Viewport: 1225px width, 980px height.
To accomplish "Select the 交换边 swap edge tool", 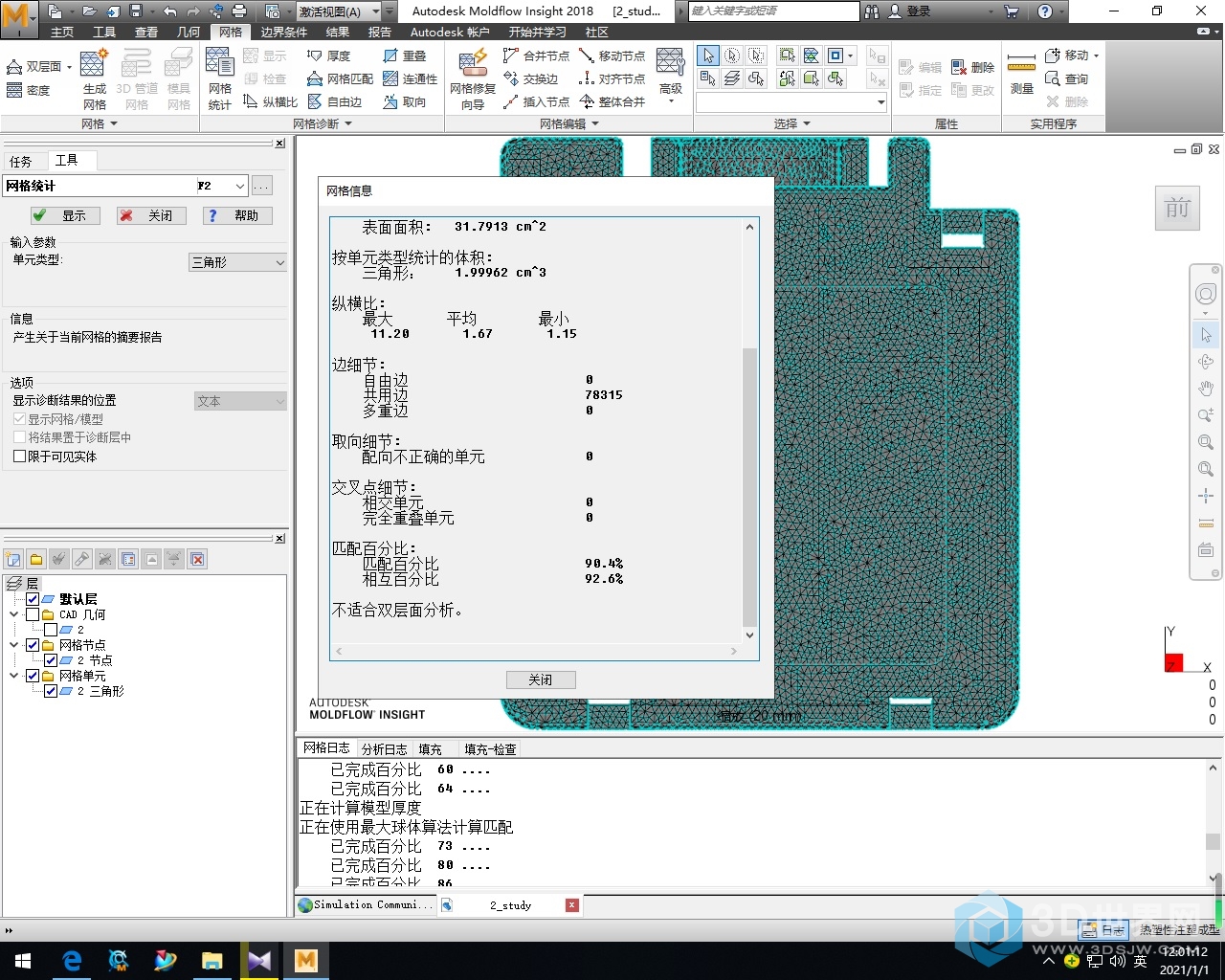I will 530,78.
